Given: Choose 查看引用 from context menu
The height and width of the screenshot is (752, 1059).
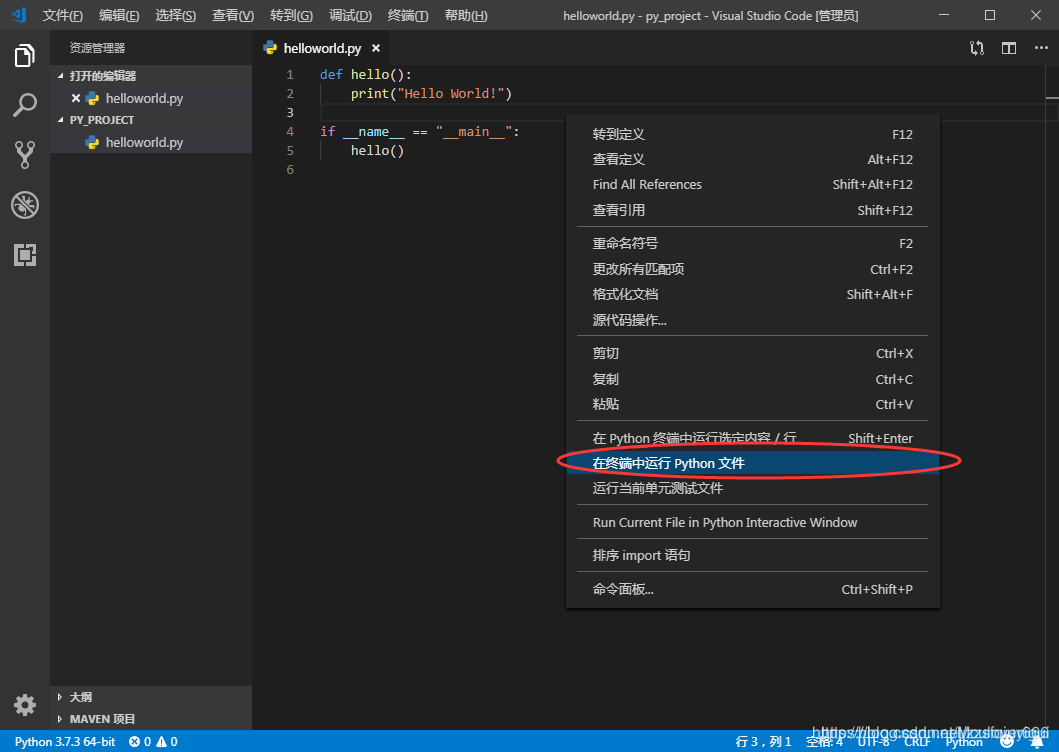Looking at the screenshot, I should (x=752, y=210).
